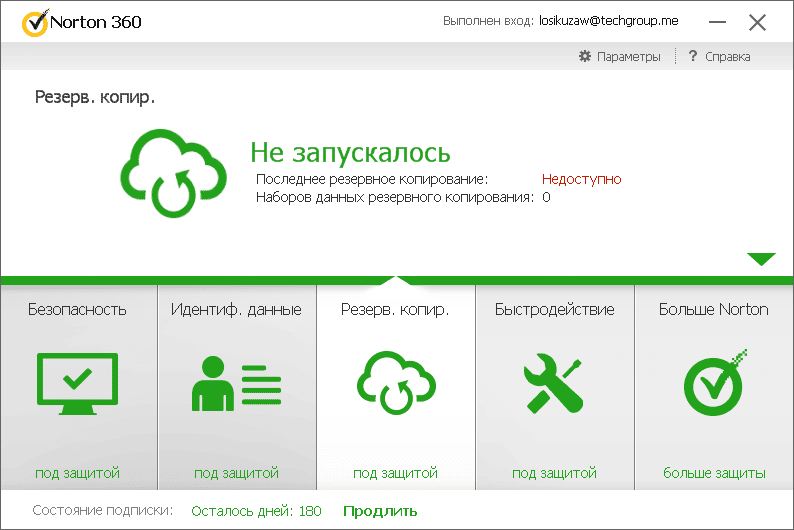Click the Не запускалось heading

pos(350,153)
